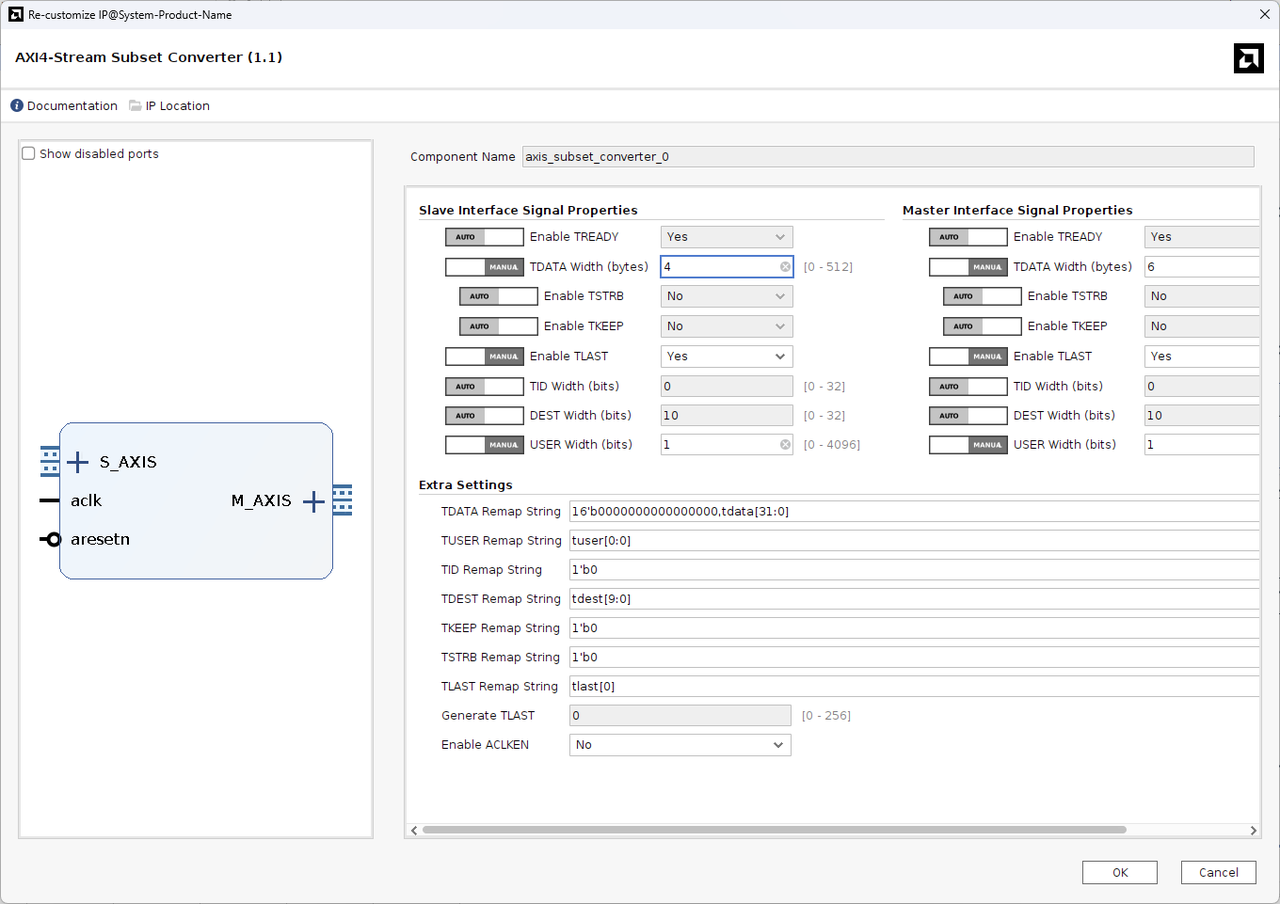The image size is (1280, 904).
Task: Expand the S_AXIS interface plus icon
Action: click(78, 462)
